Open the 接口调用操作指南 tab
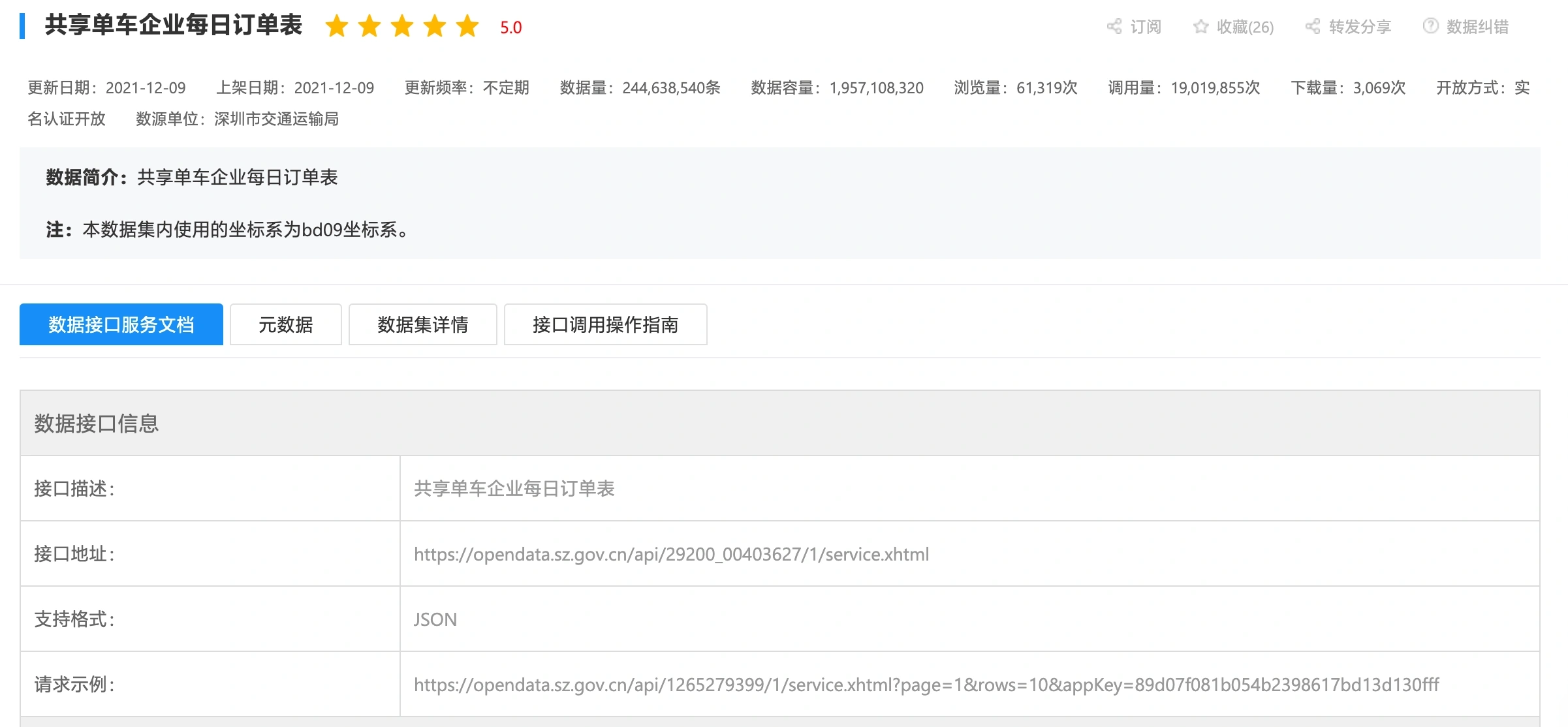 coord(605,324)
